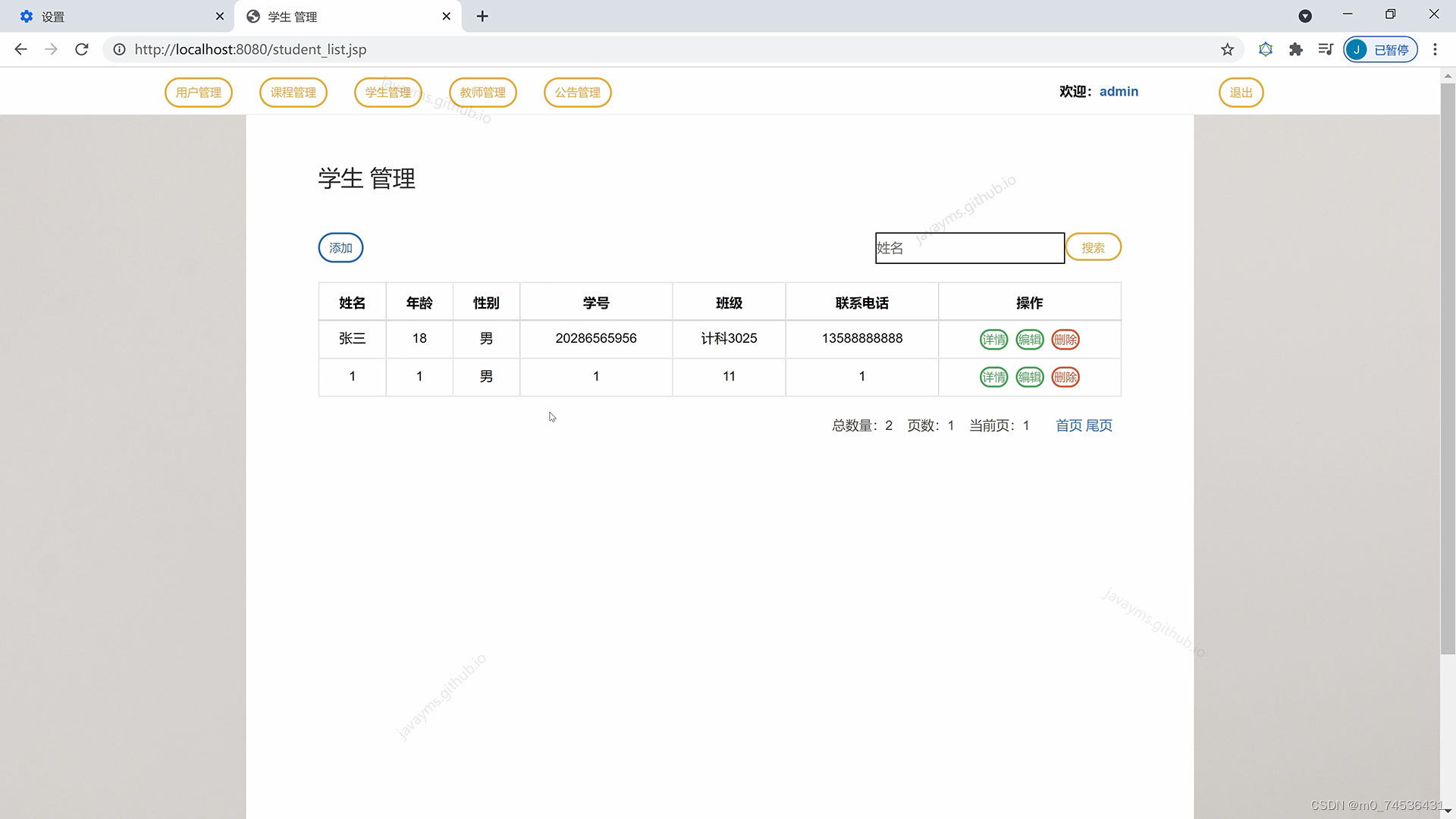The width and height of the screenshot is (1456, 819).
Task: Minimize the browser window
Action: [1348, 14]
